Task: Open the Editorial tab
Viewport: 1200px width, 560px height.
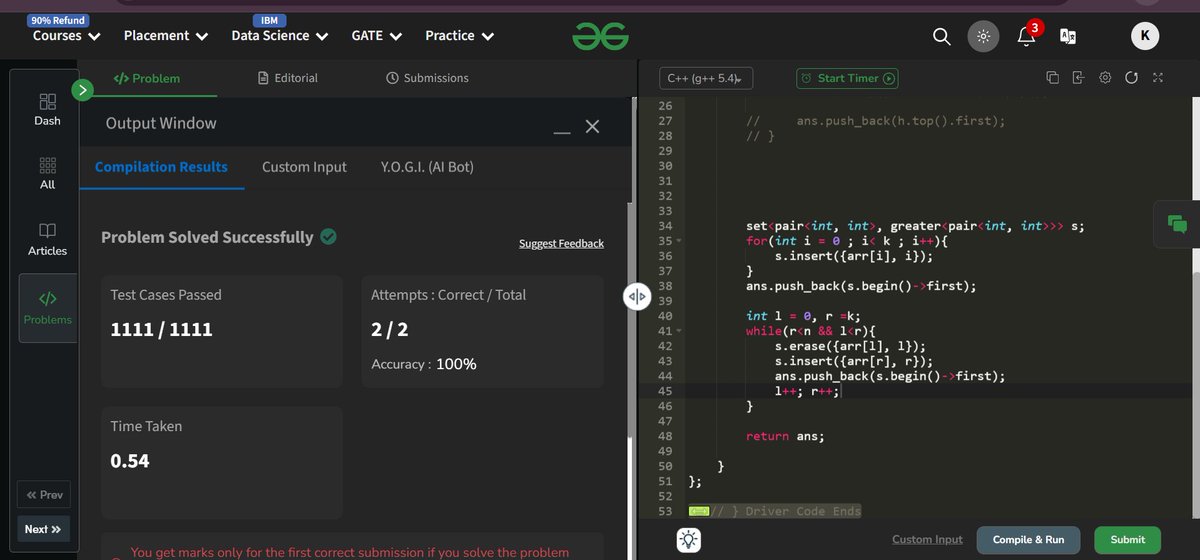Action: [288, 78]
